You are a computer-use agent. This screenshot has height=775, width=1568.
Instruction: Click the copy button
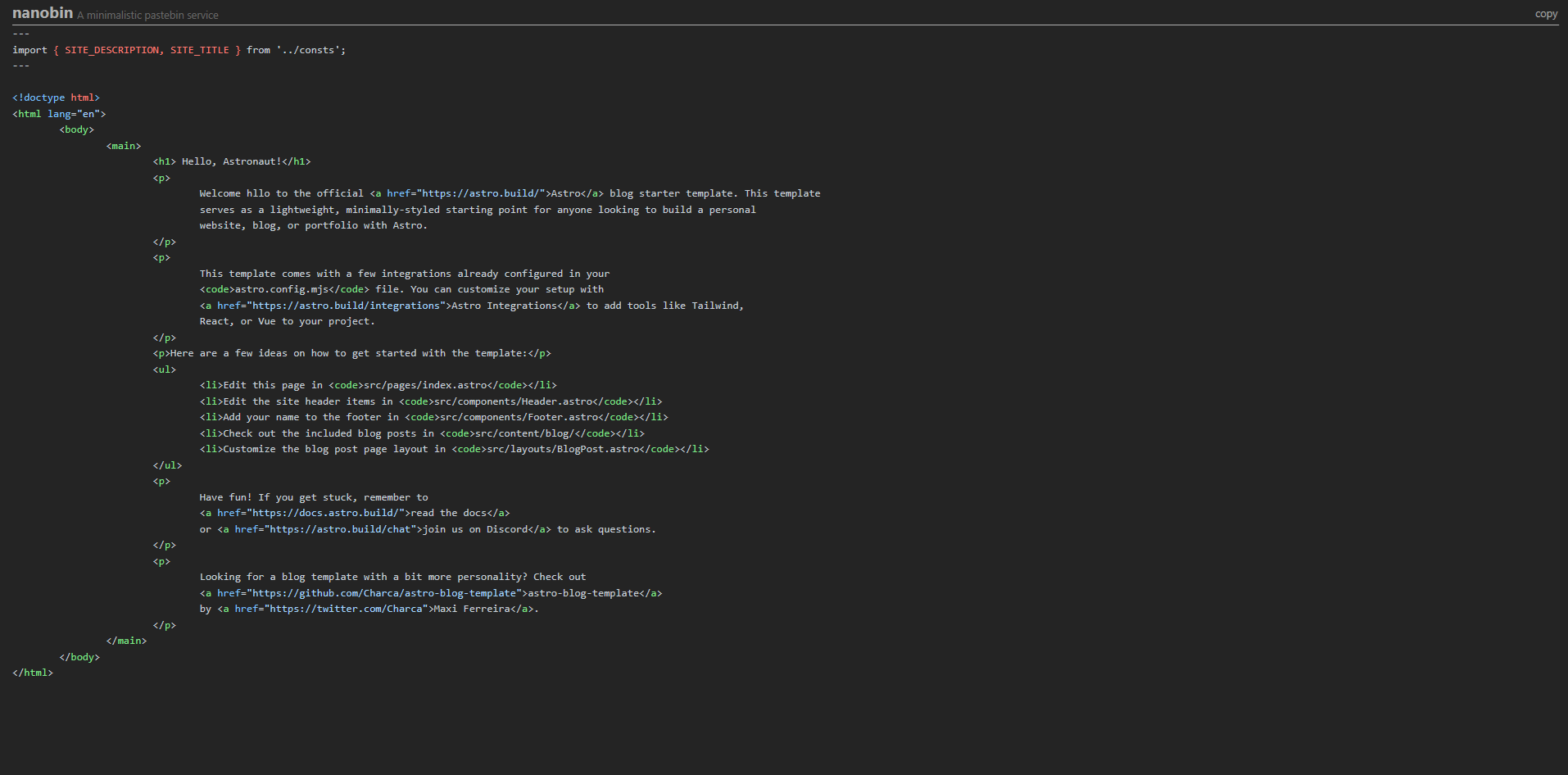(x=1546, y=14)
